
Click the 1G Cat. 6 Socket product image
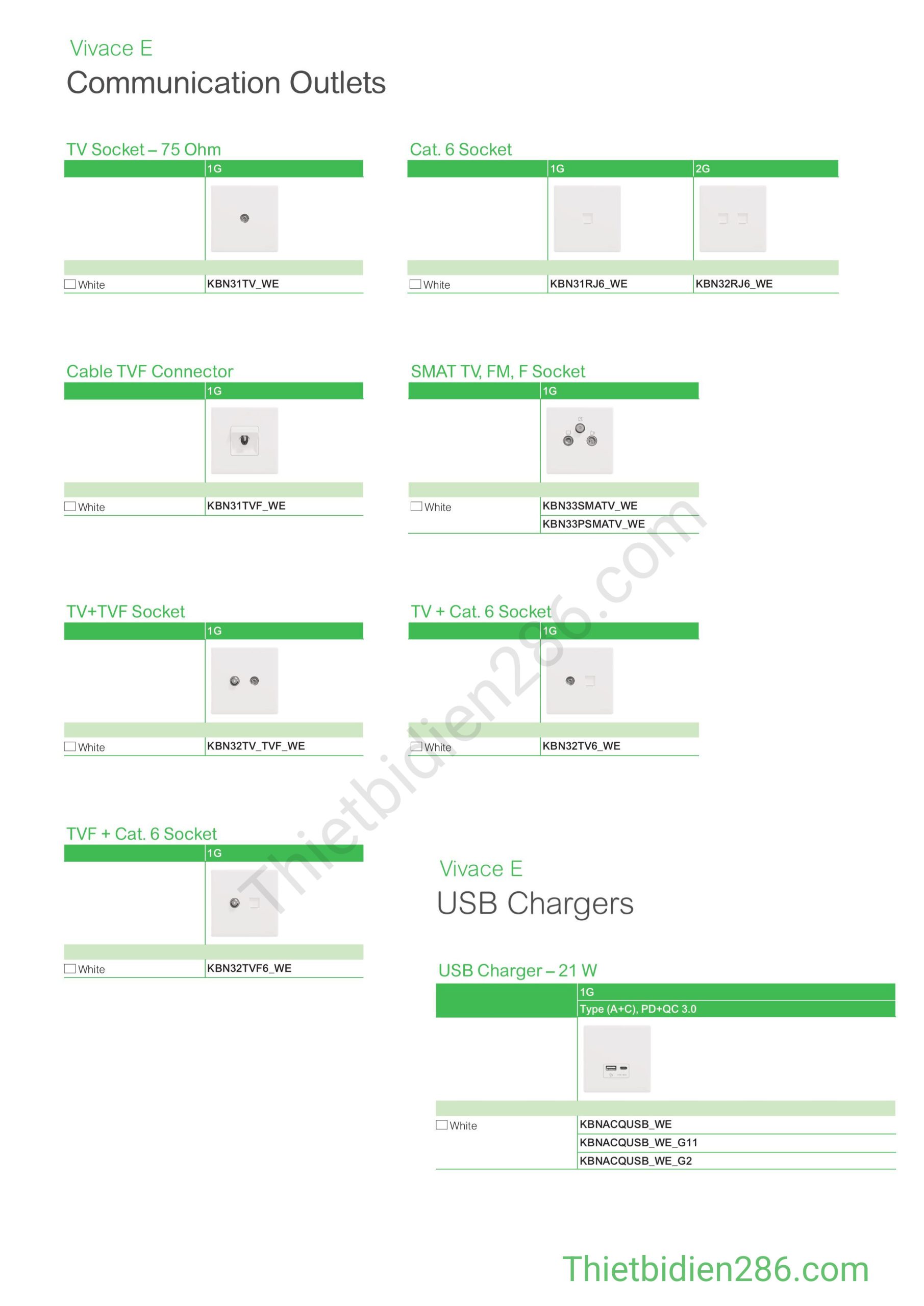click(587, 218)
